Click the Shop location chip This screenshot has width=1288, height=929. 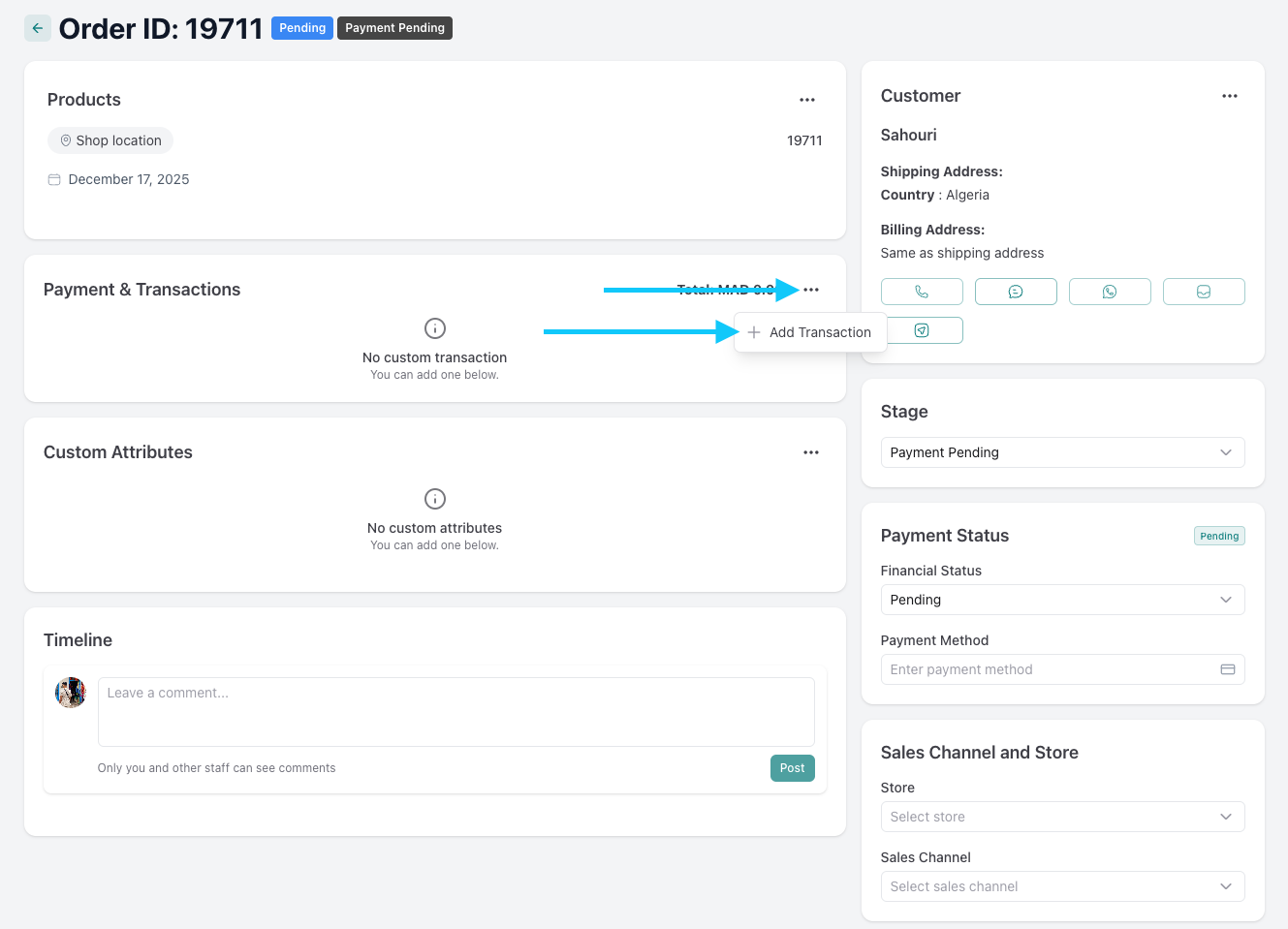(110, 140)
